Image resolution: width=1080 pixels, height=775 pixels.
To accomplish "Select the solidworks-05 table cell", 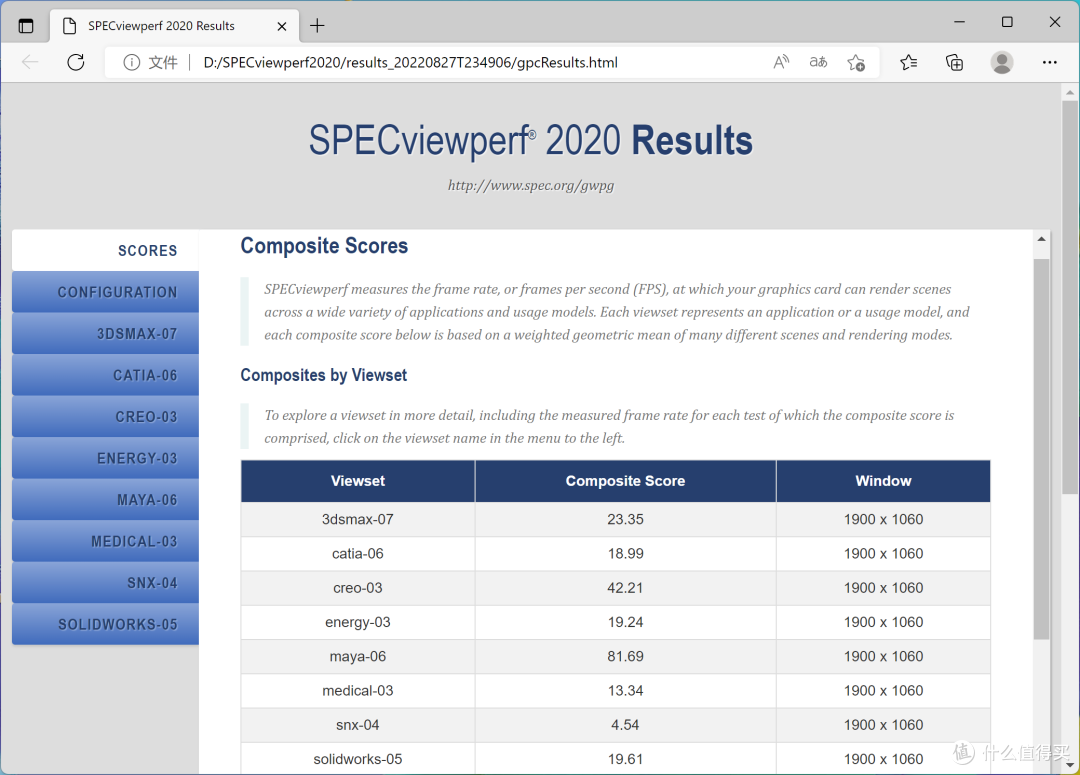I will [357, 759].
